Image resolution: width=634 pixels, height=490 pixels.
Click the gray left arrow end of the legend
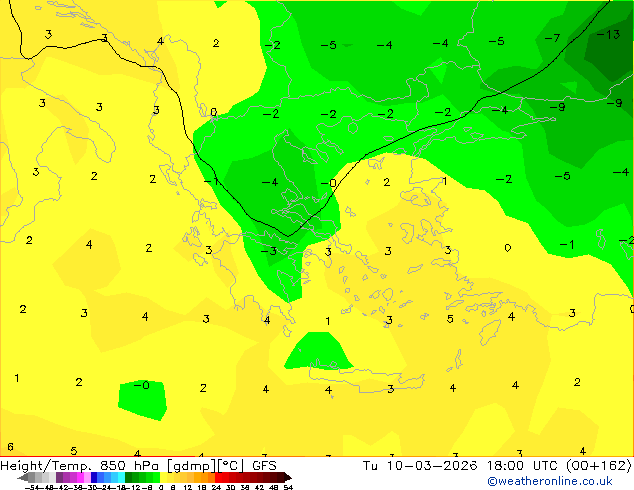tap(23, 477)
